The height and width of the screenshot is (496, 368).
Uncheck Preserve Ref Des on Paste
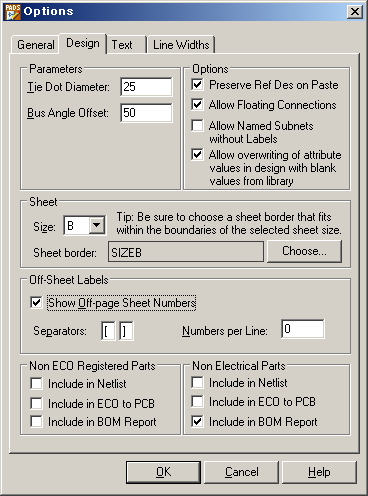click(197, 85)
